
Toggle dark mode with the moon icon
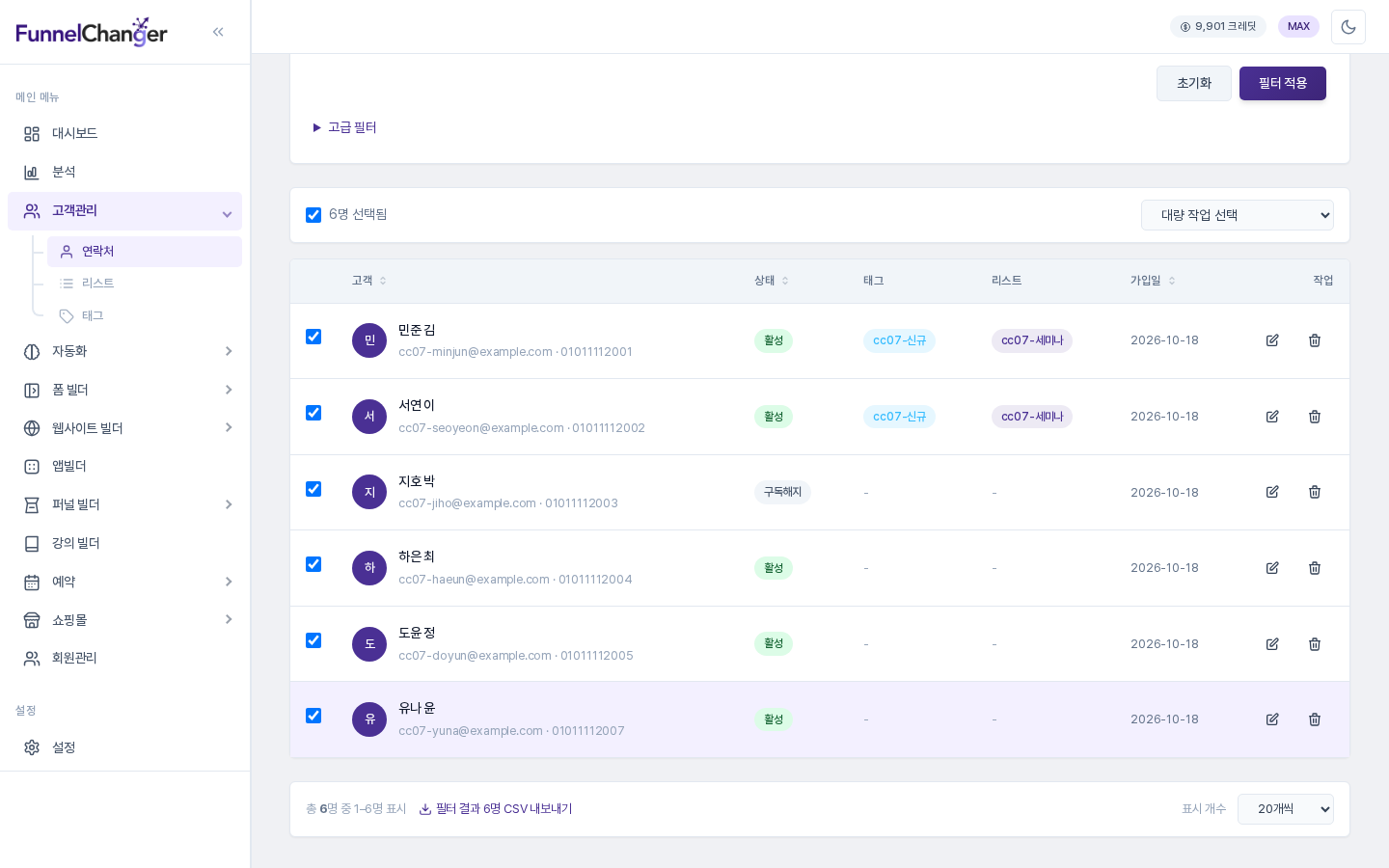pos(1348,27)
